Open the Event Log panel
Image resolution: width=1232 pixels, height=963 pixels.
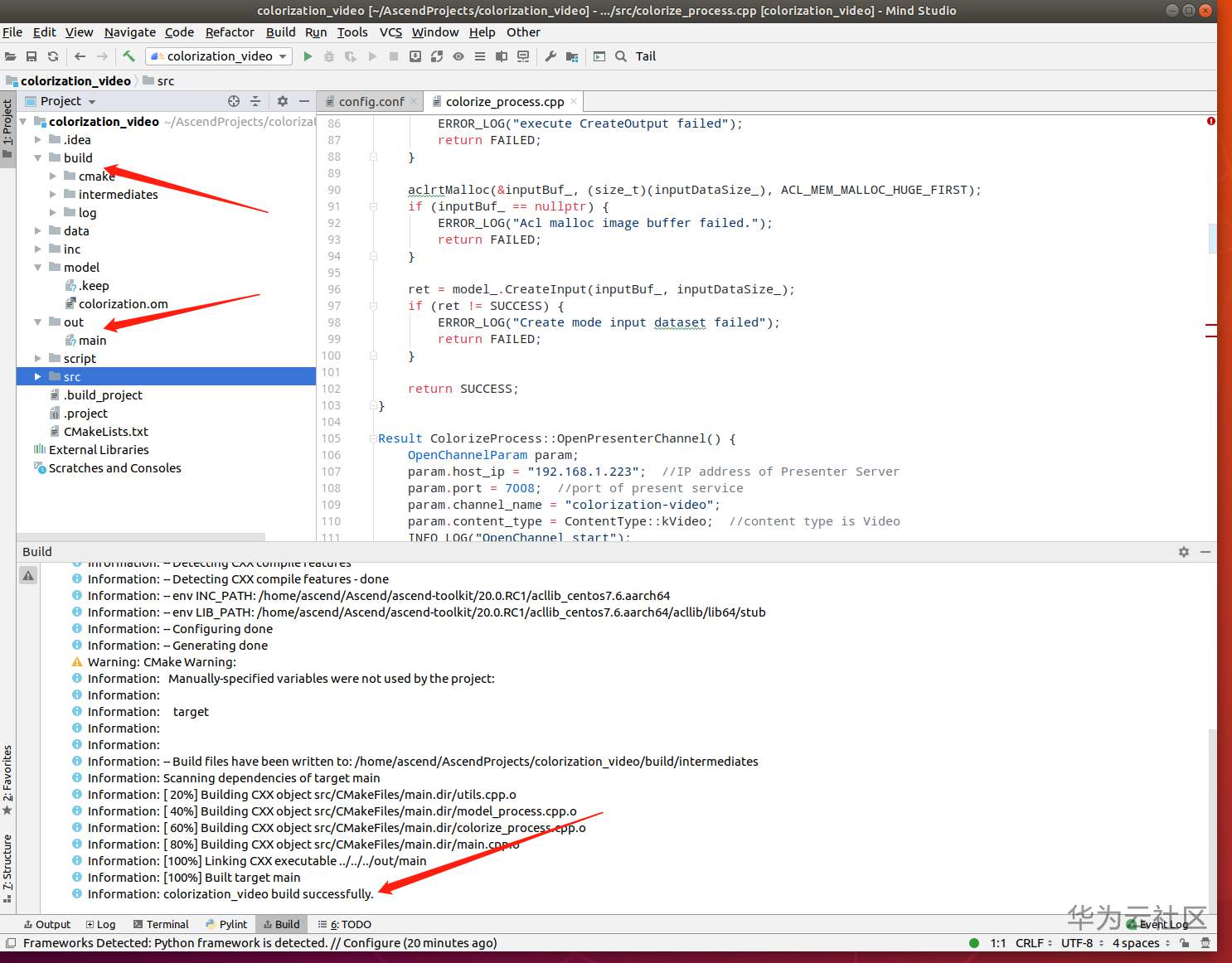pos(1157,925)
